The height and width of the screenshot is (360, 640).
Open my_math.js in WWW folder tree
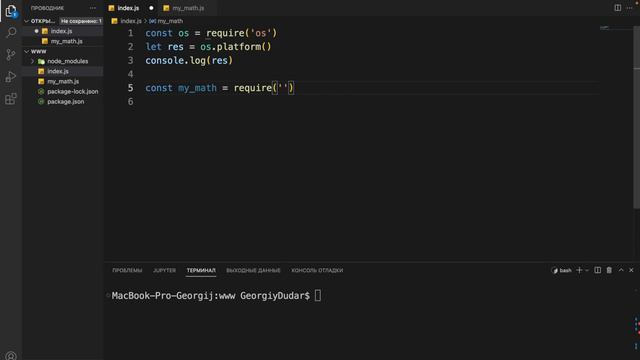63,81
